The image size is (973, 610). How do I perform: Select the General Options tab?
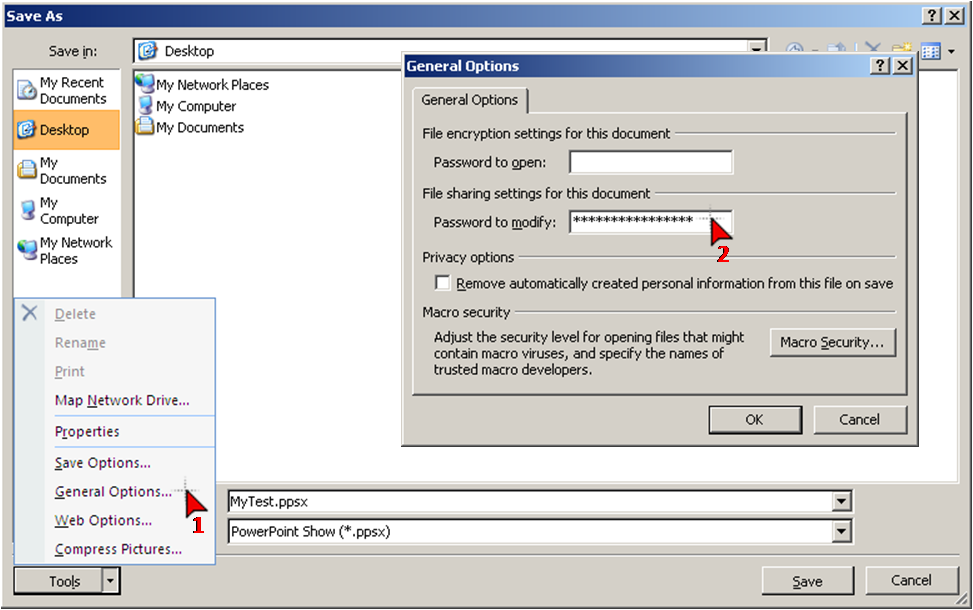coord(470,100)
